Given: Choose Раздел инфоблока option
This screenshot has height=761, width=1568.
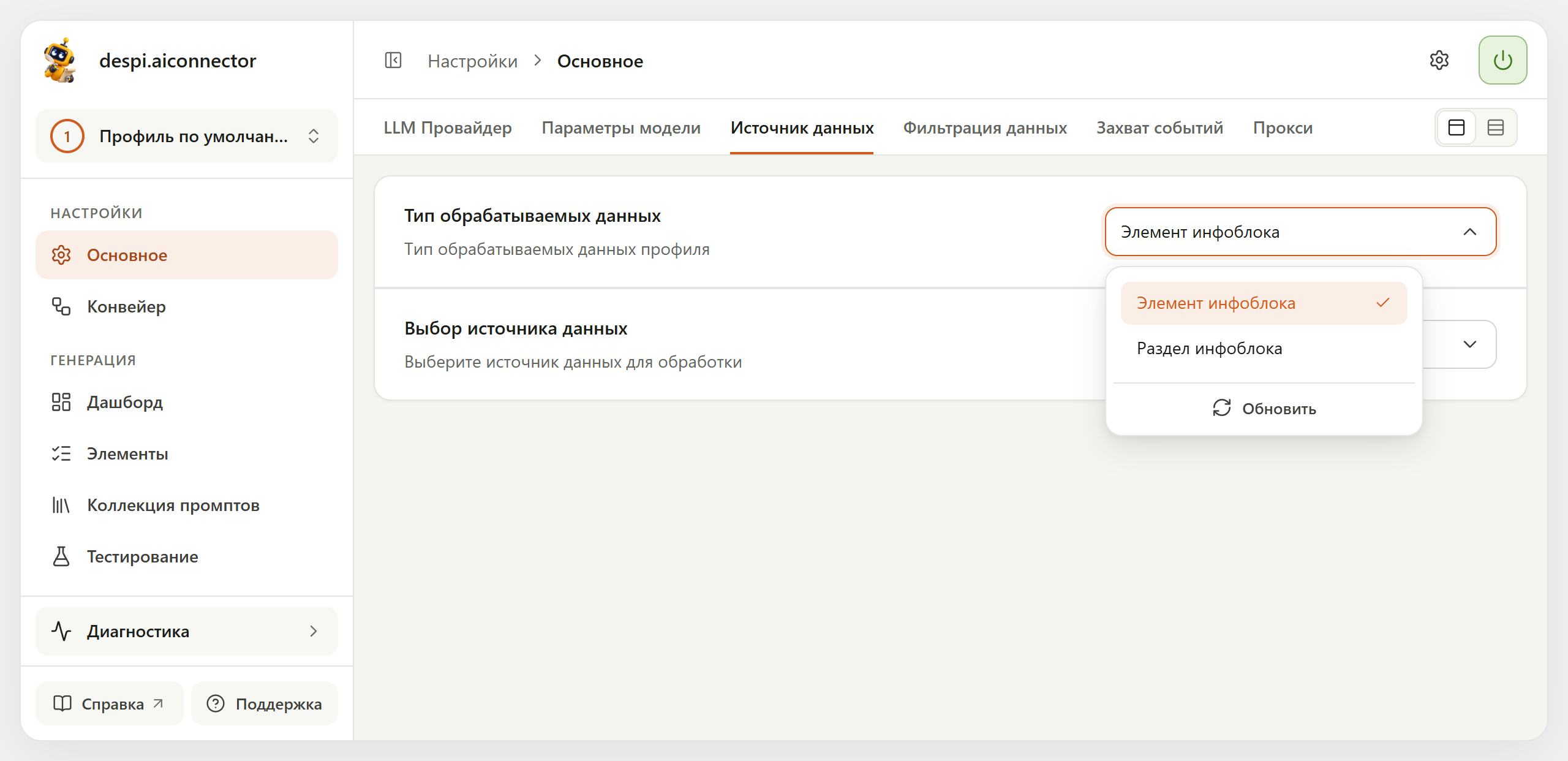Looking at the screenshot, I should [x=1264, y=349].
